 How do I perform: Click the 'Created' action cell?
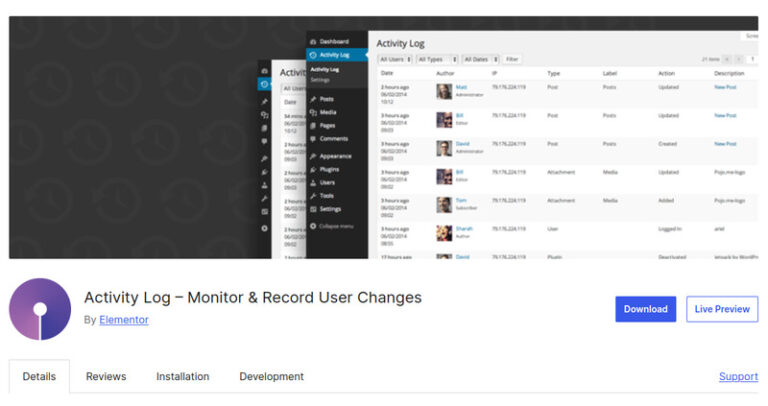tap(668, 144)
